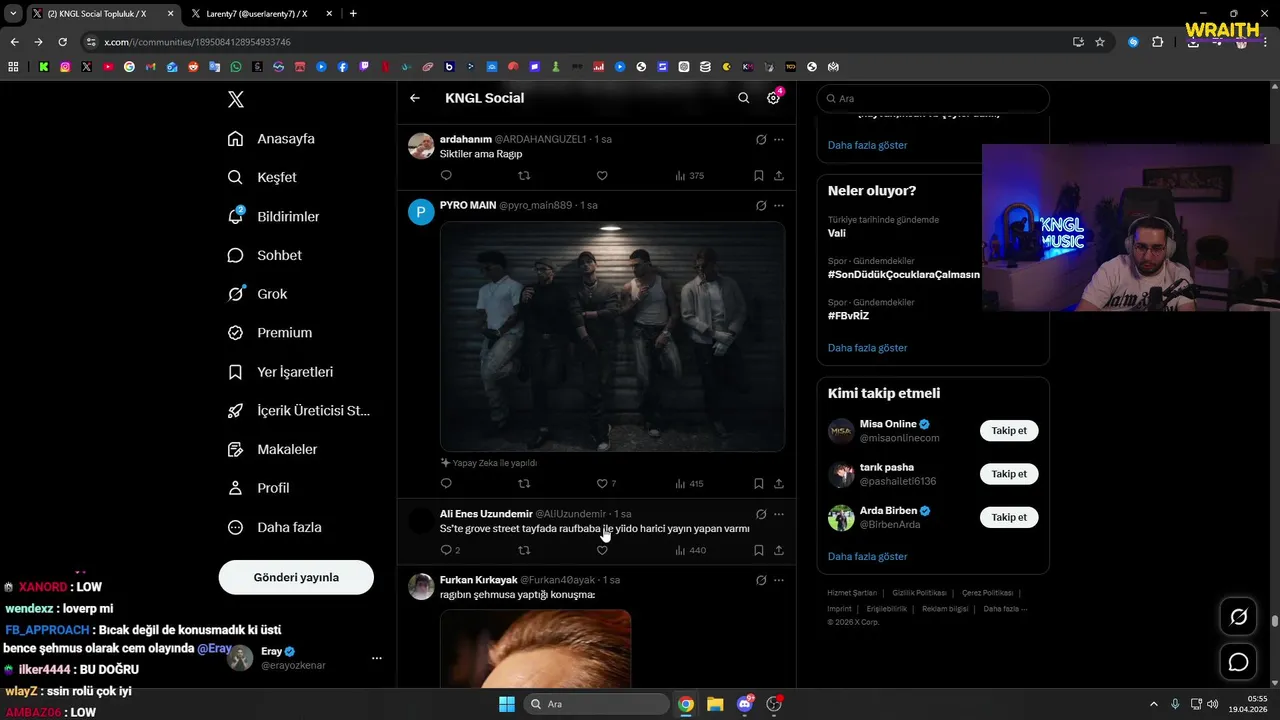The height and width of the screenshot is (720, 1280).
Task: Open Grok from sidebar
Action: tap(257, 294)
